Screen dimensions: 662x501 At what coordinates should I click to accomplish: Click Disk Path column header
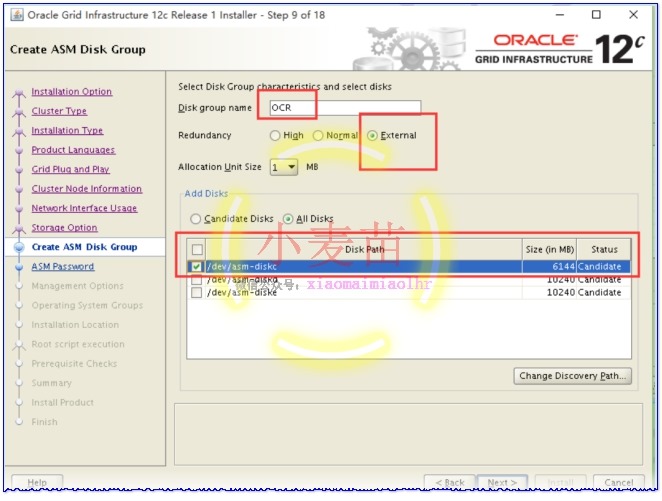[x=365, y=249]
